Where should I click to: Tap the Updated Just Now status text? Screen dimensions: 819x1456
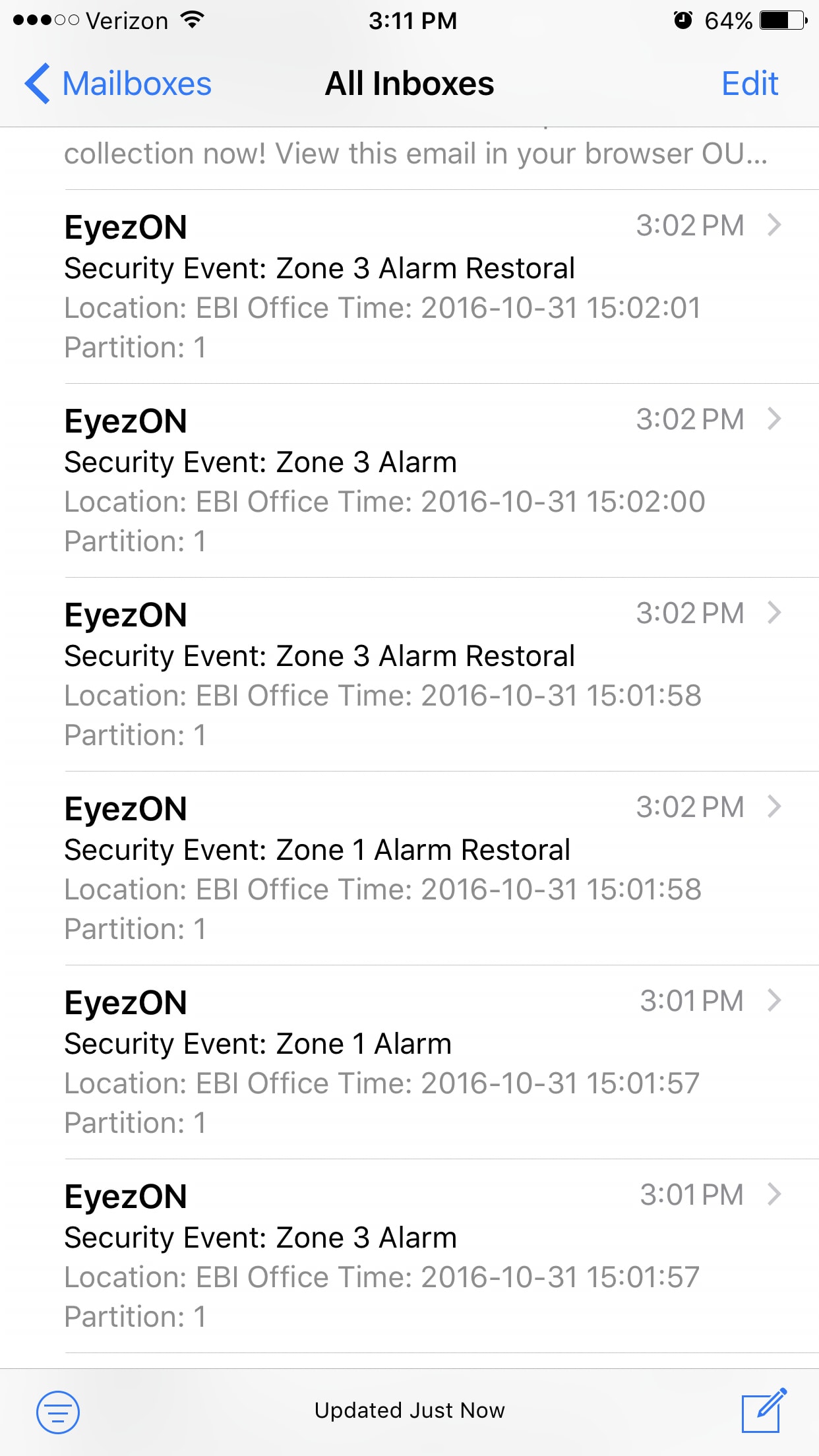pos(409,1410)
